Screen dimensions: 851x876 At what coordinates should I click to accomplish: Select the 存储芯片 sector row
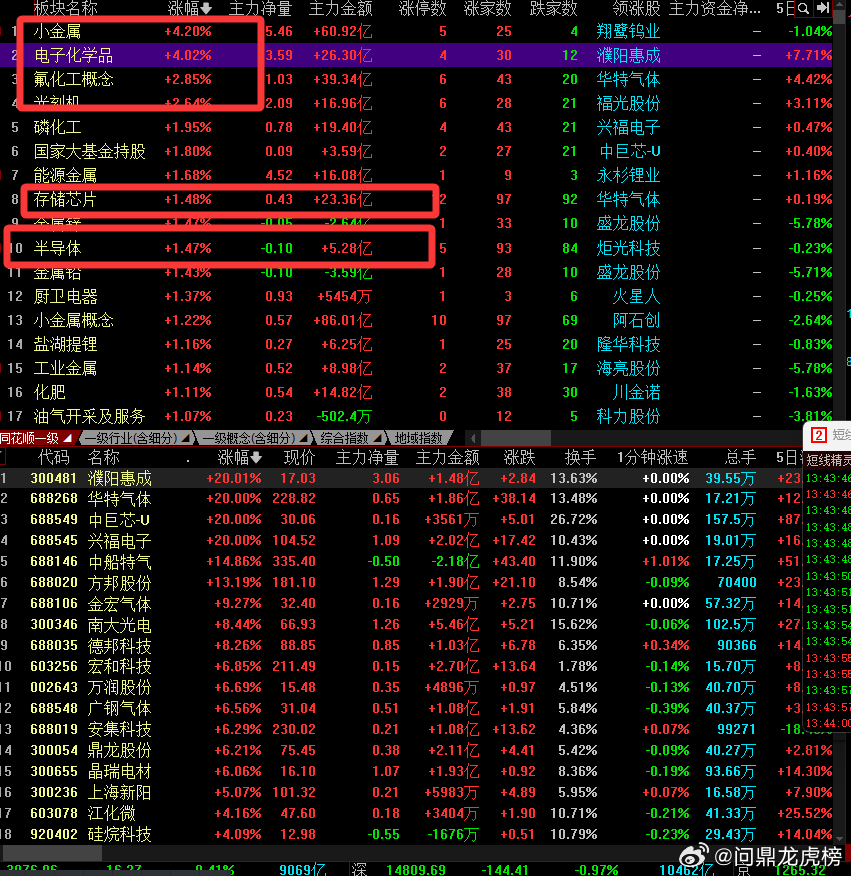click(x=416, y=199)
